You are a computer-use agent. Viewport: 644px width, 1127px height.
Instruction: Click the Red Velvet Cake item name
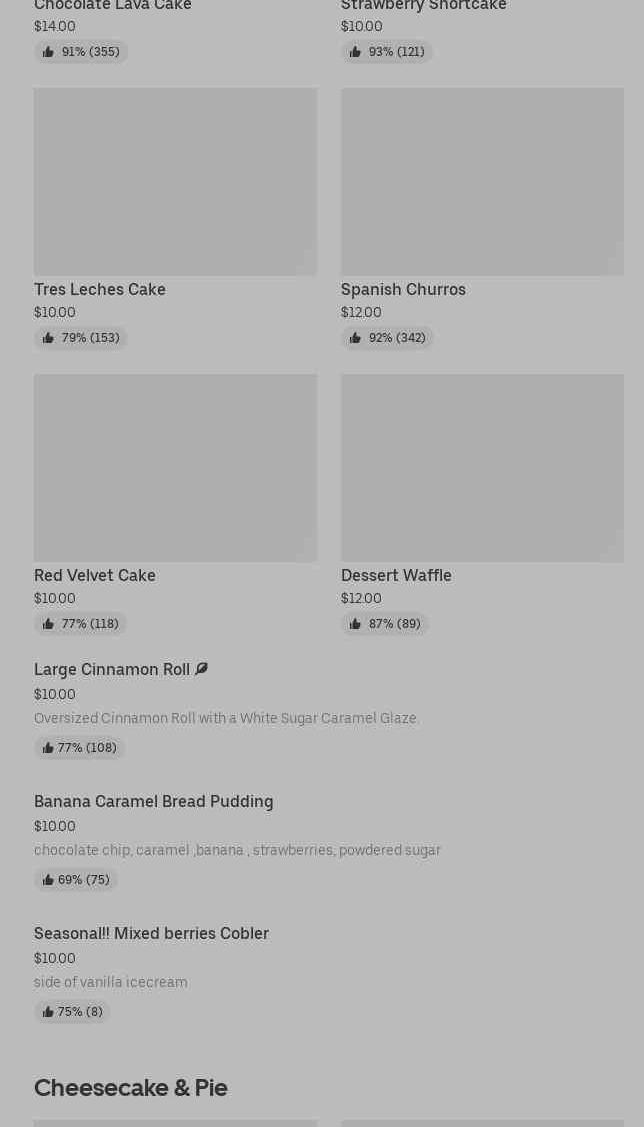pos(95,575)
